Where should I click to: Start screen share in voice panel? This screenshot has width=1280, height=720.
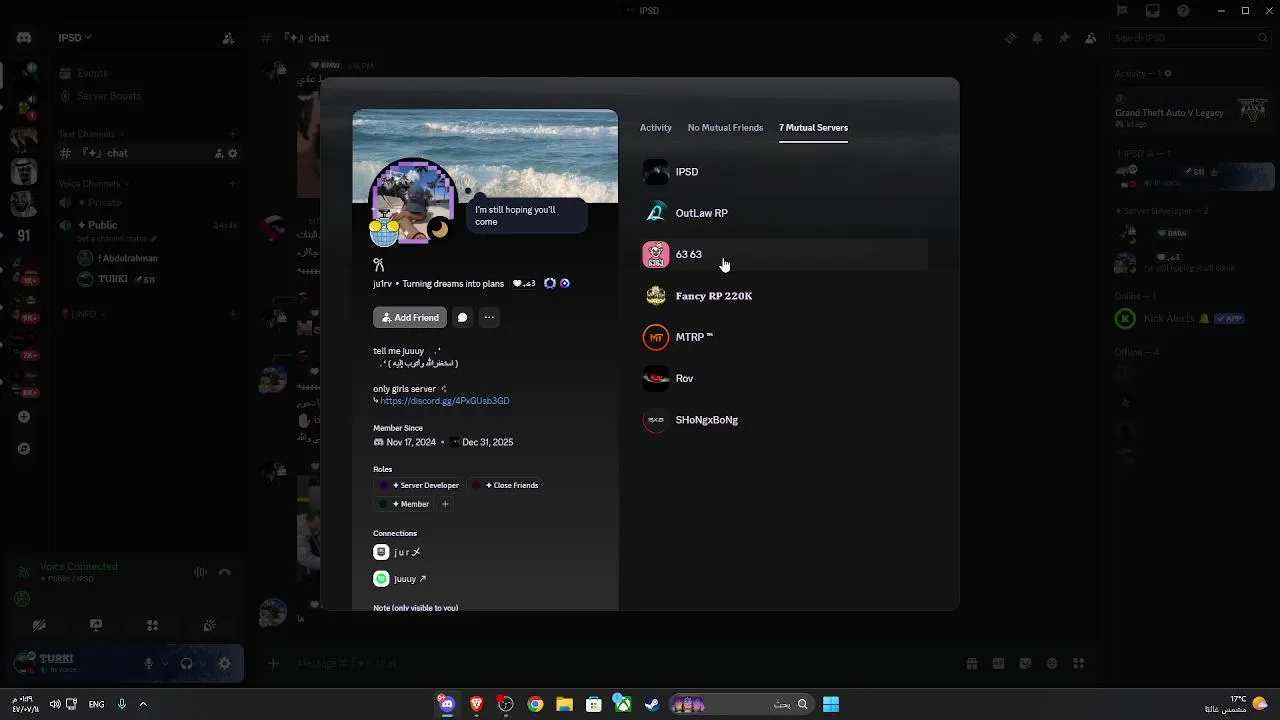click(96, 625)
